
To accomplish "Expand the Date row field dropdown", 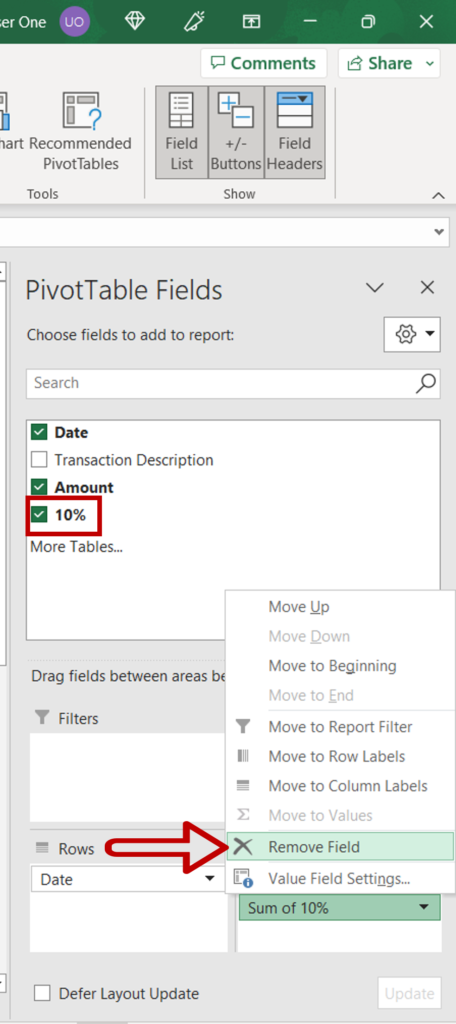I will 210,879.
